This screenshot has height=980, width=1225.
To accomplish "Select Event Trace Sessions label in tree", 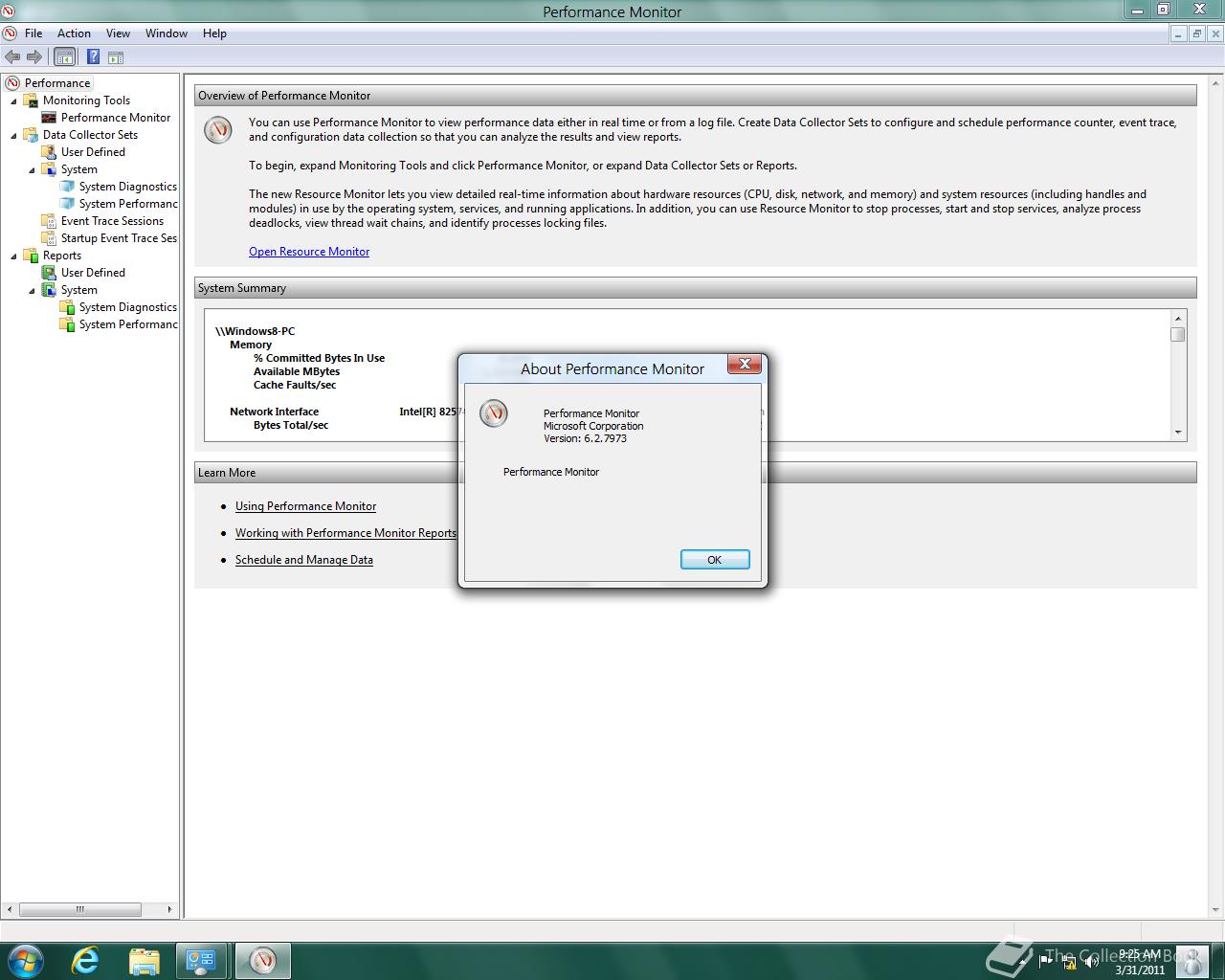I will click(113, 221).
